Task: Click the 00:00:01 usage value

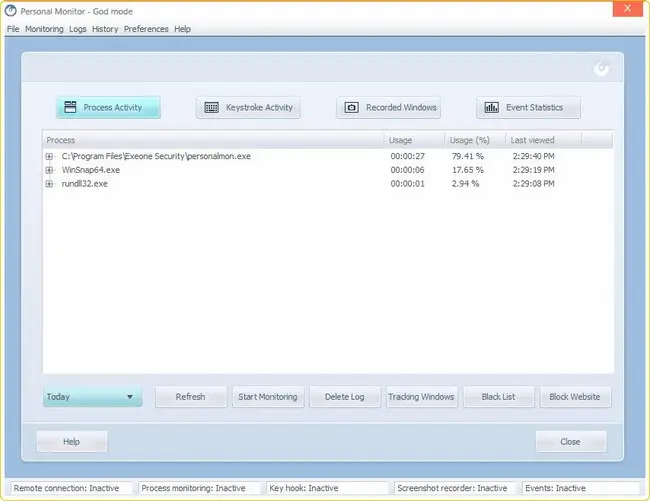Action: coord(407,184)
